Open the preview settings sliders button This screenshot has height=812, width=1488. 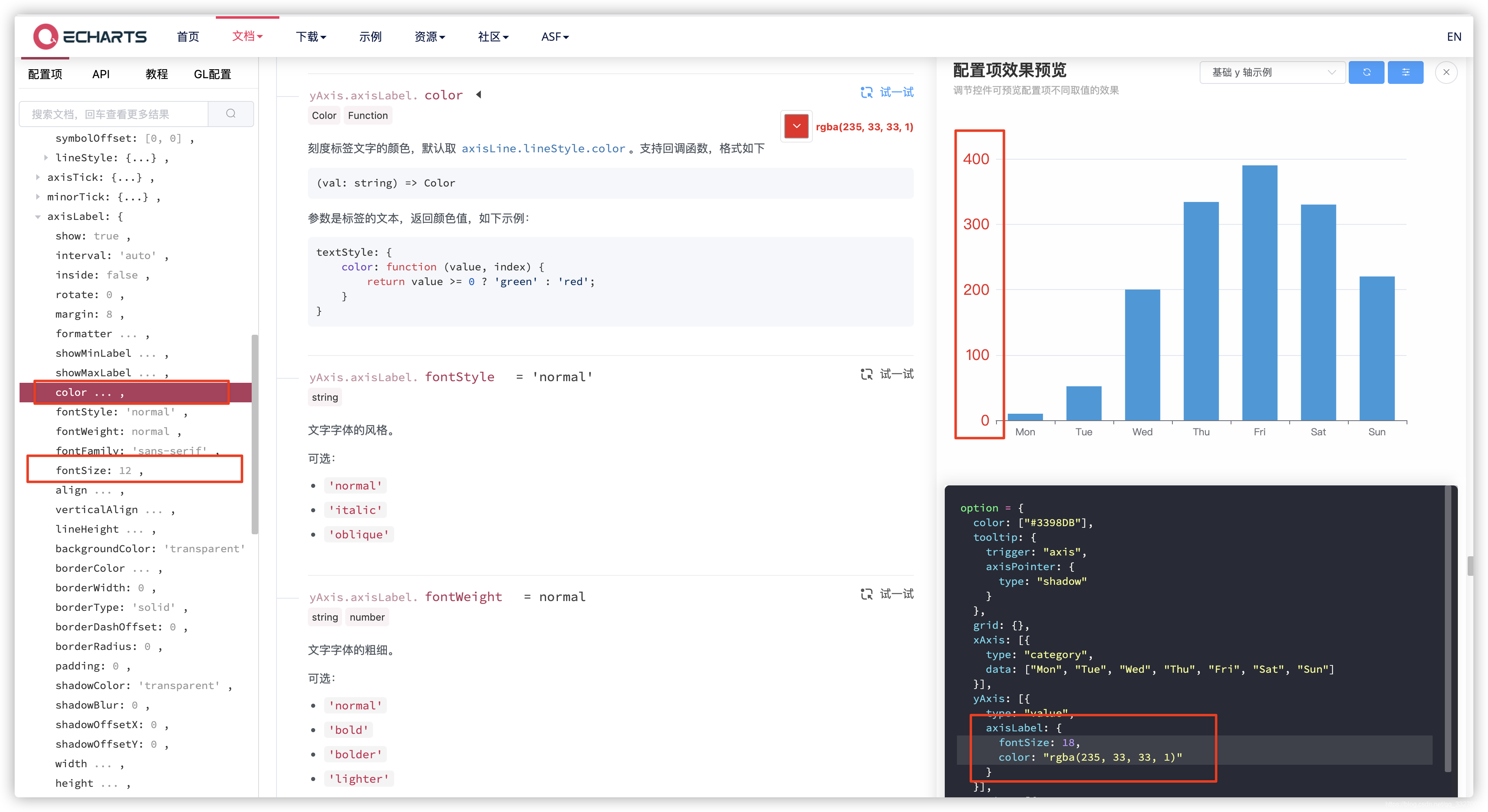(x=1405, y=72)
